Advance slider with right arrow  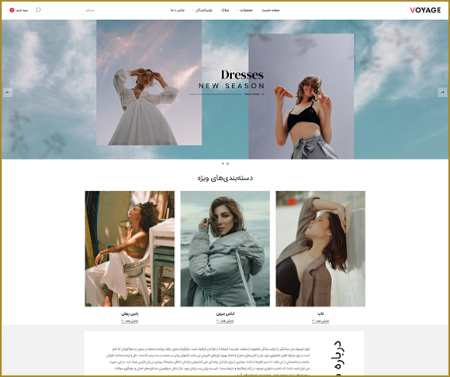coord(442,92)
